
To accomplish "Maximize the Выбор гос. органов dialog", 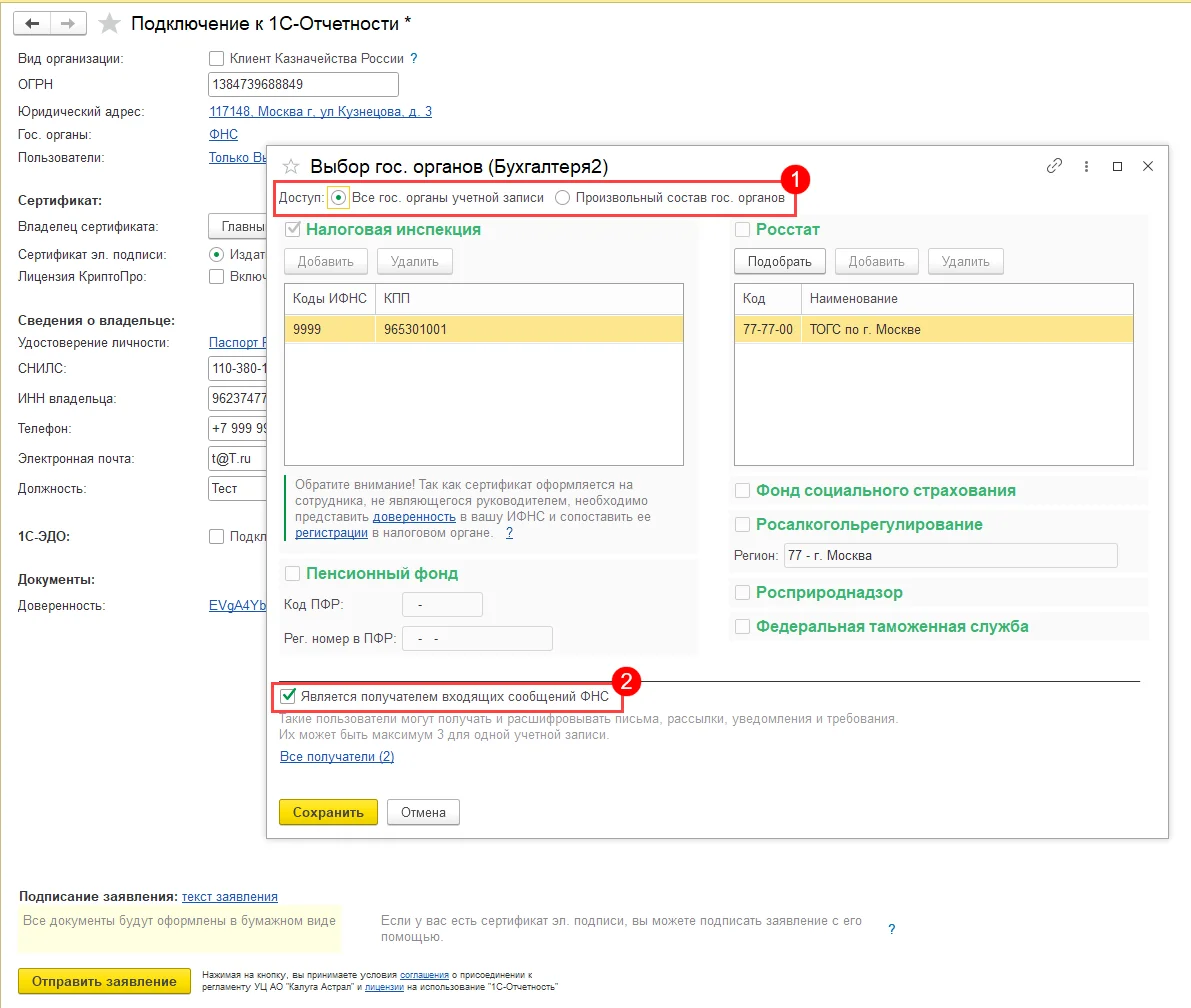I will pyautogui.click(x=1117, y=166).
